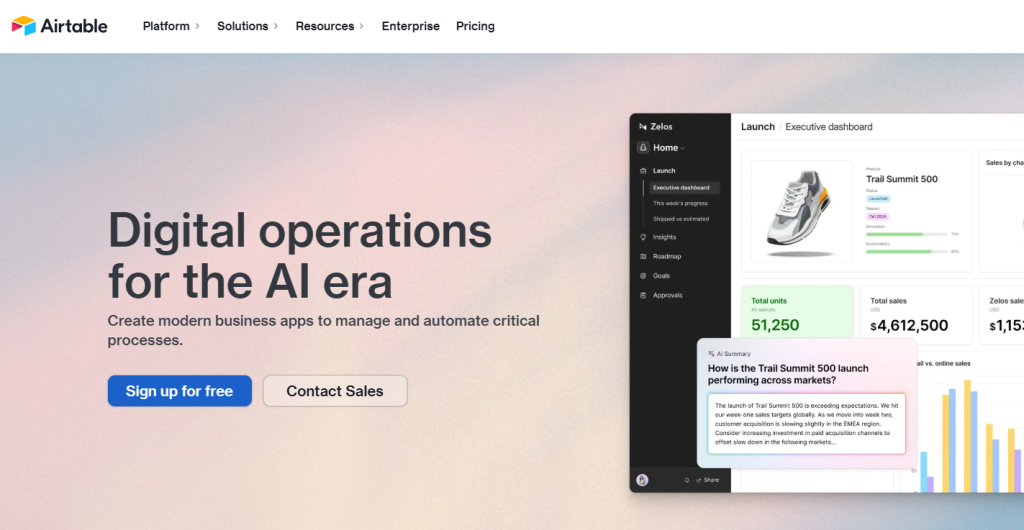The height and width of the screenshot is (530, 1024).
Task: Open the Enterprise nav item
Action: pos(411,26)
